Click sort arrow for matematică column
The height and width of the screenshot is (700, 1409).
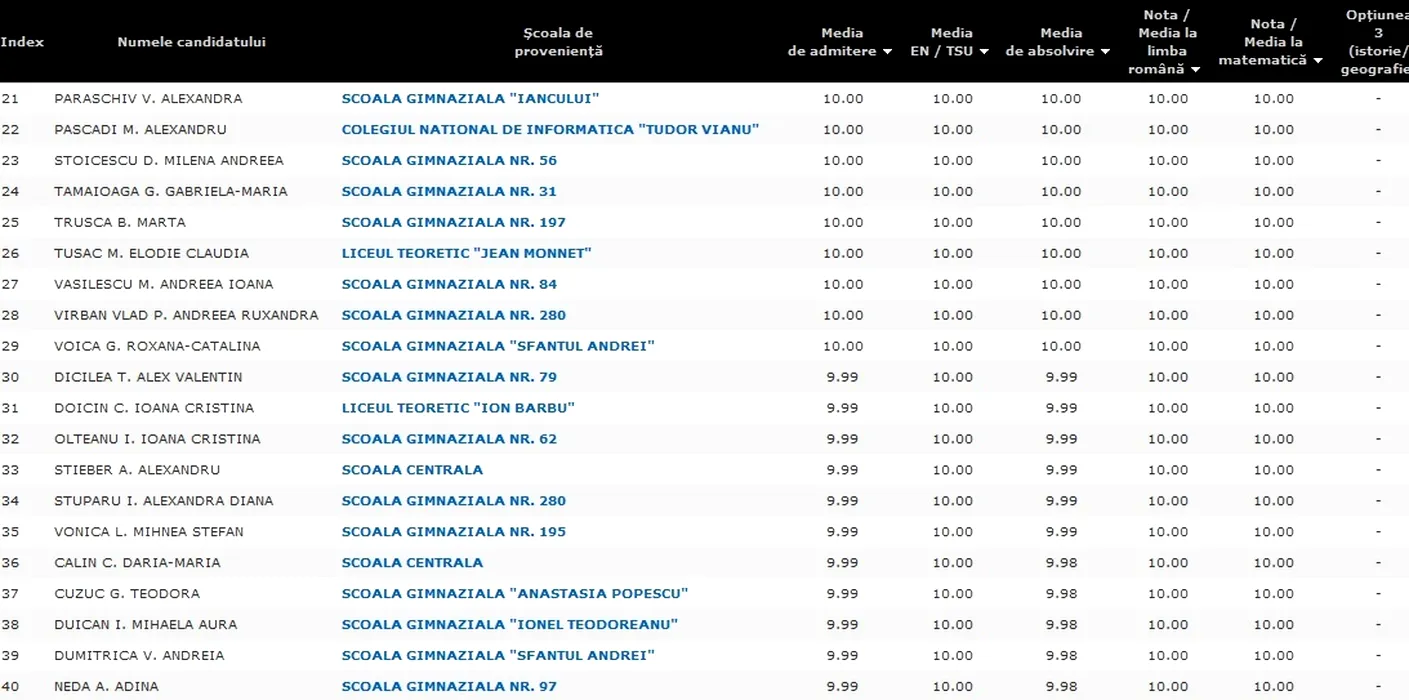[1318, 61]
